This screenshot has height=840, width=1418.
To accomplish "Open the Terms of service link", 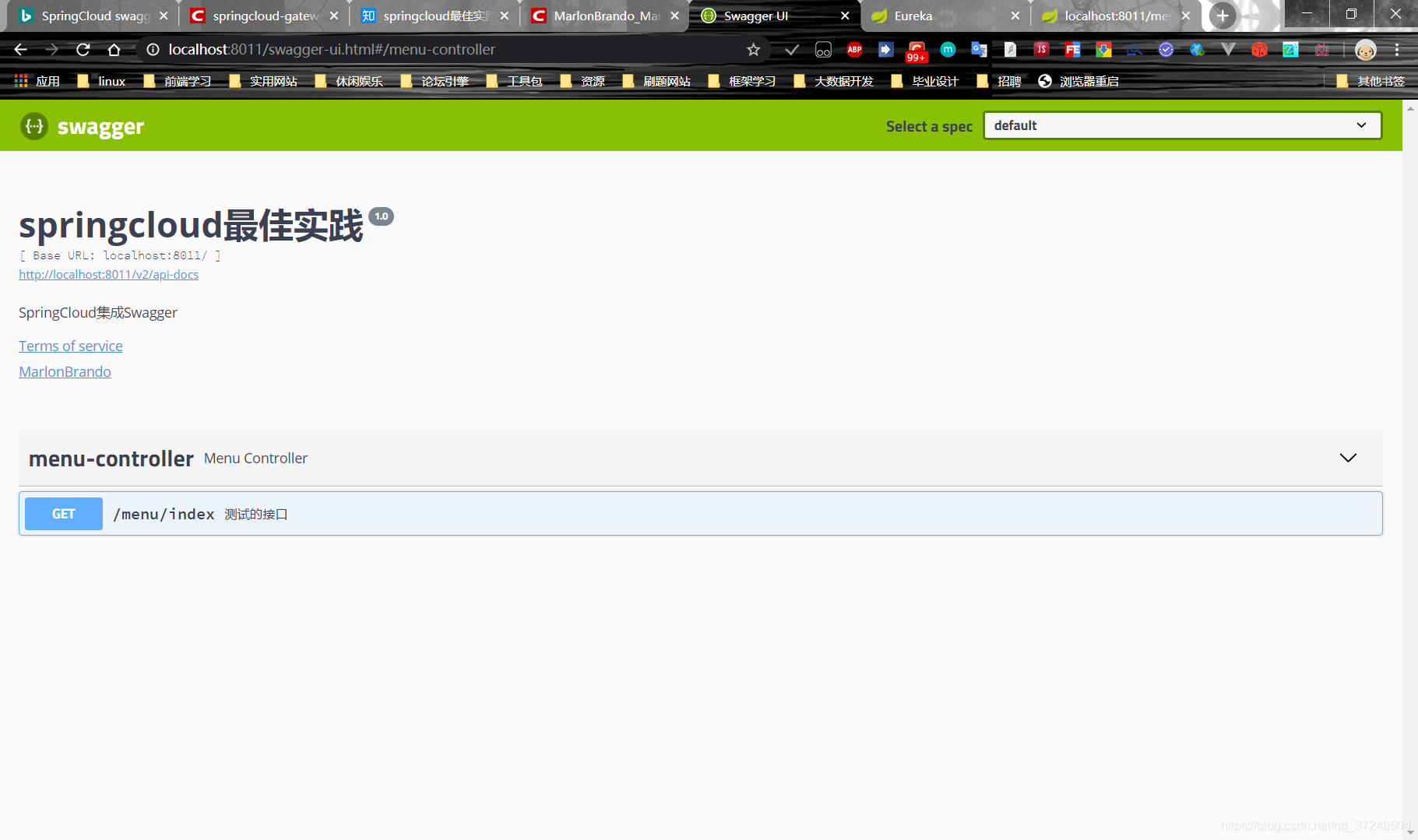I will coord(71,346).
